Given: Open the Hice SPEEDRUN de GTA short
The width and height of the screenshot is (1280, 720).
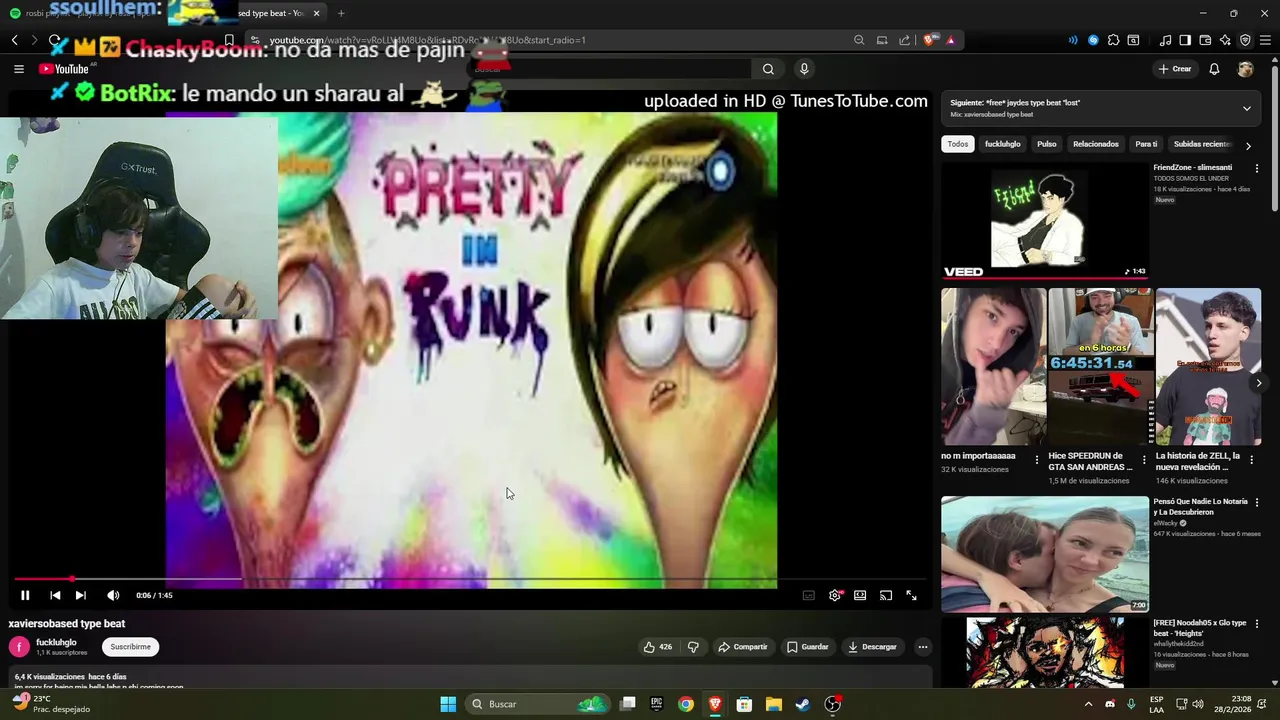Looking at the screenshot, I should pyautogui.click(x=1101, y=367).
